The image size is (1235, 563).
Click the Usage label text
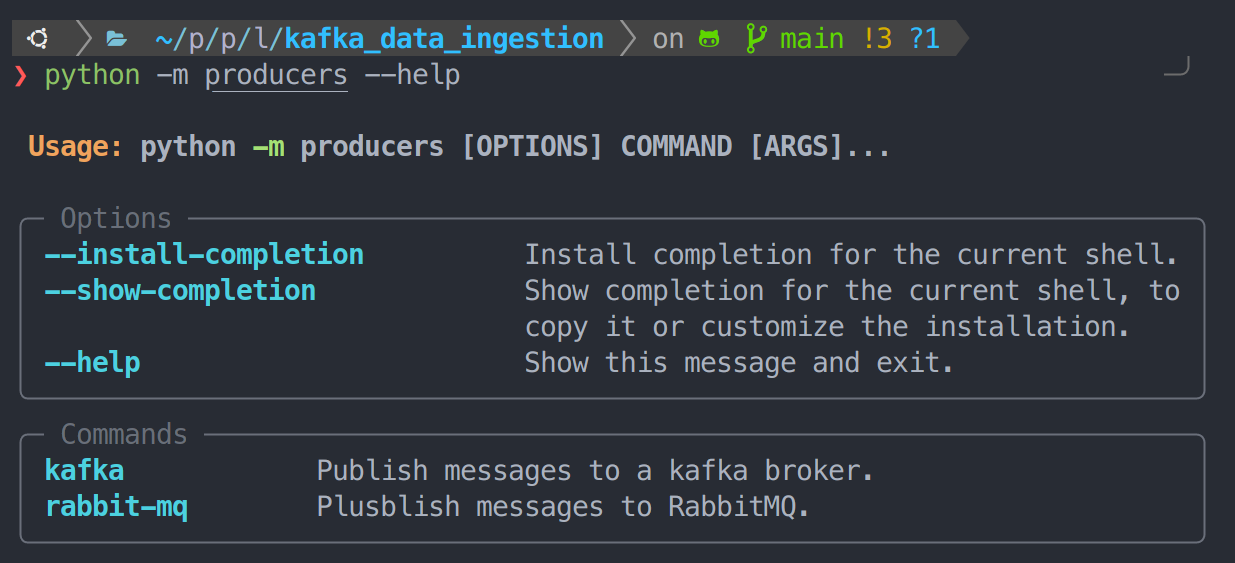tap(76, 147)
